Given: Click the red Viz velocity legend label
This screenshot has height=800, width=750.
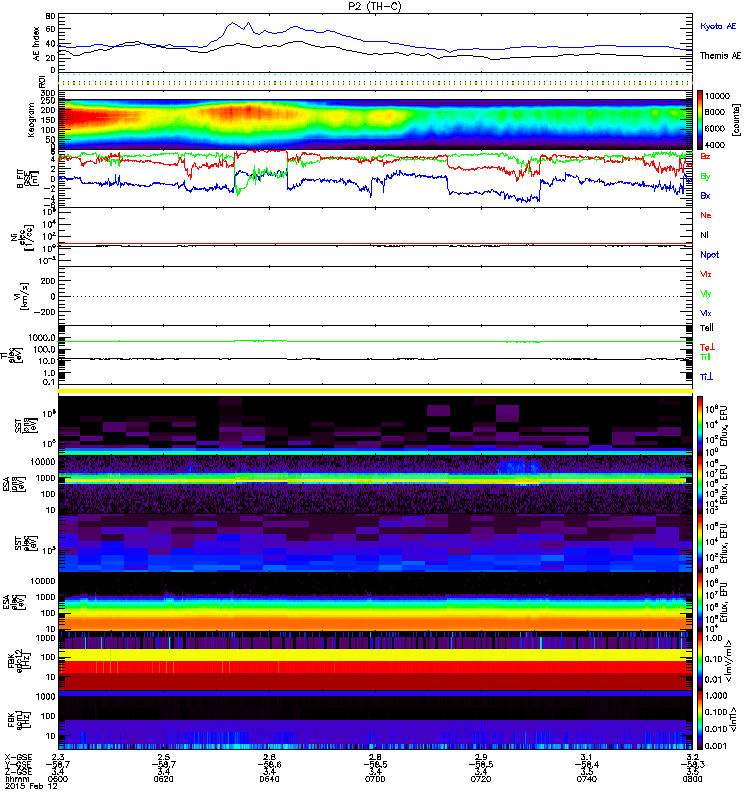Looking at the screenshot, I should pos(706,274).
